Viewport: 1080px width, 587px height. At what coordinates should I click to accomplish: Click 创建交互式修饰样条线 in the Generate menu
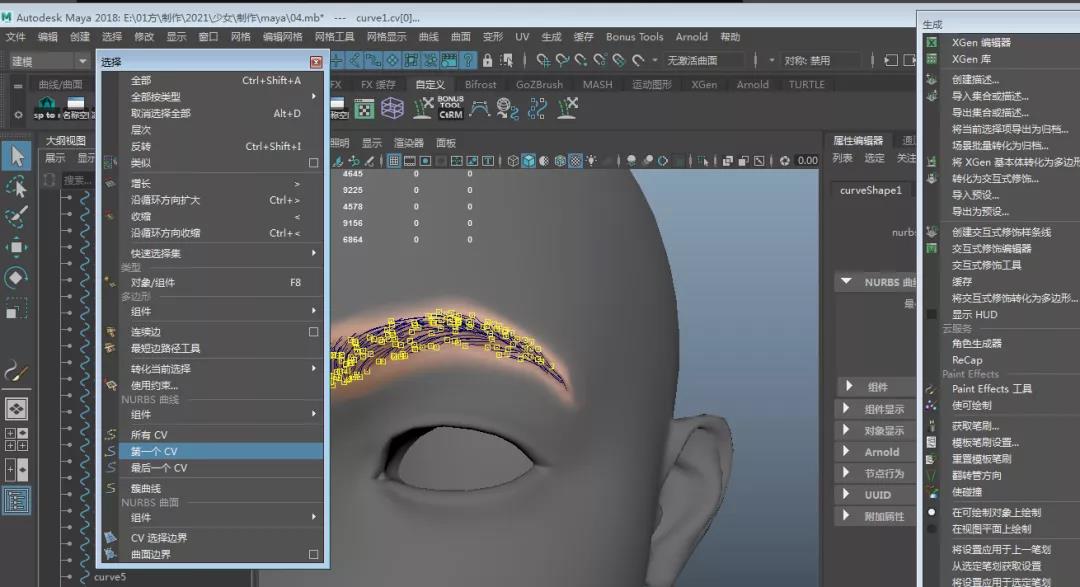click(1001, 232)
